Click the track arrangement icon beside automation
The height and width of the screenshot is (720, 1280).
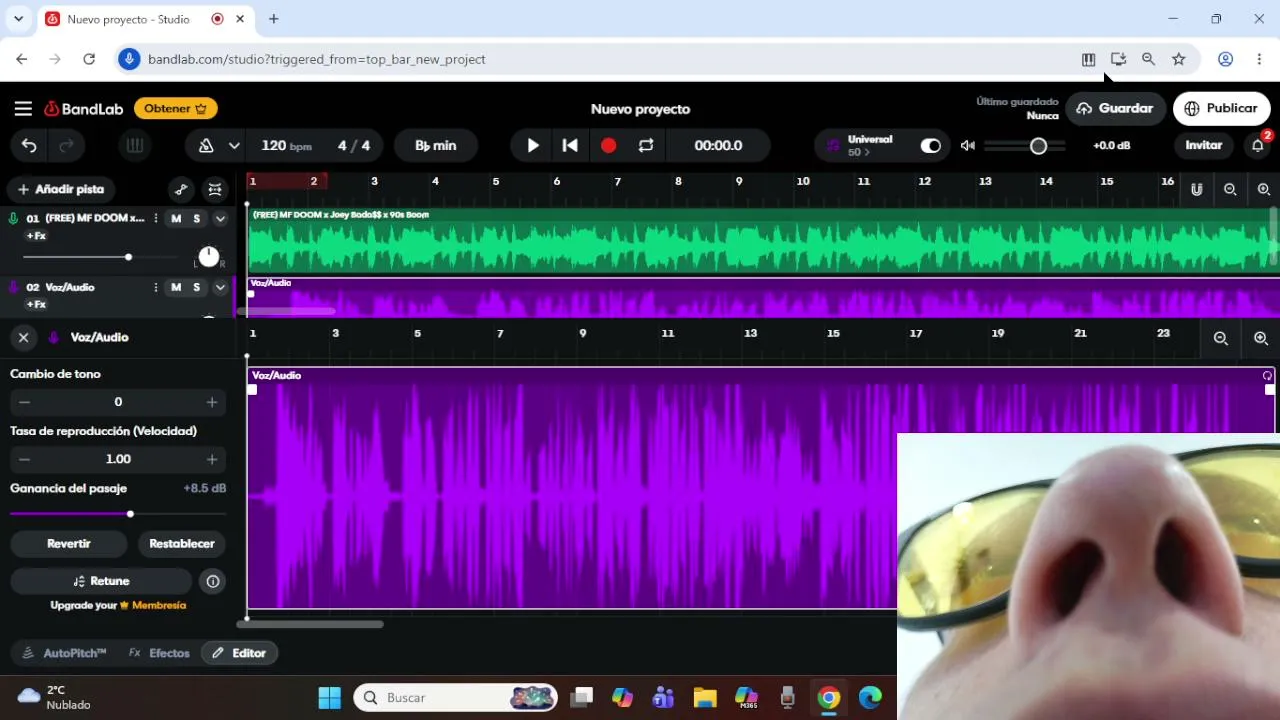pos(215,189)
